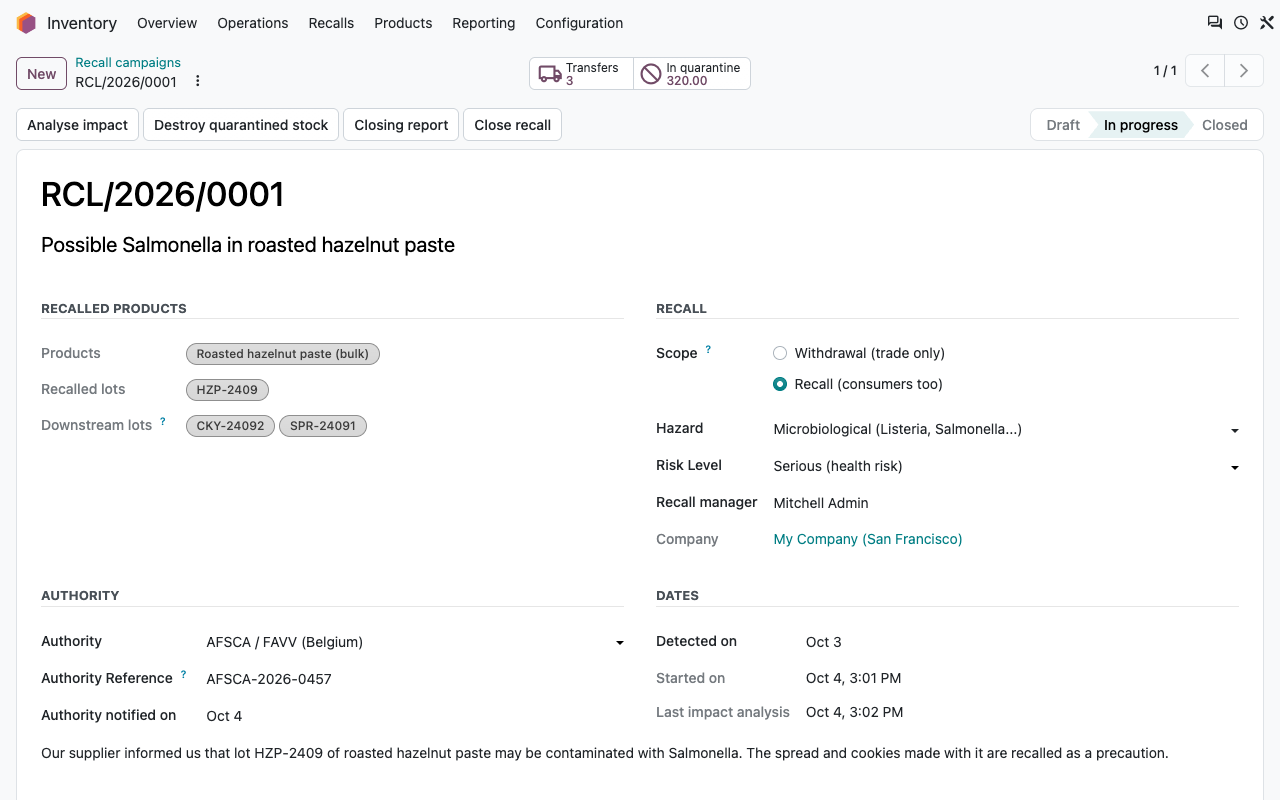Click the HZP-2409 recalled lot tag
This screenshot has height=800, width=1280.
click(227, 390)
